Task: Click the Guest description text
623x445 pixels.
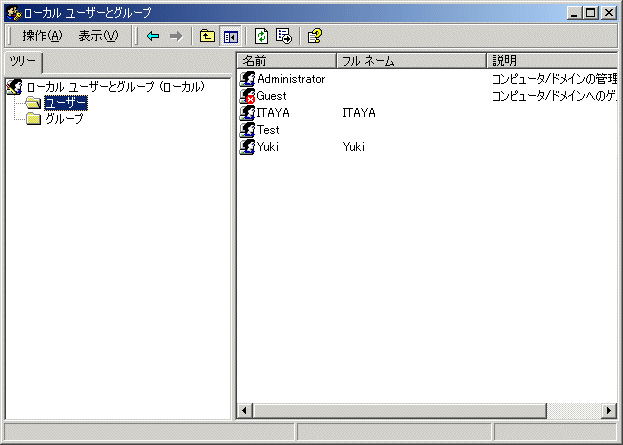Action: [554, 96]
